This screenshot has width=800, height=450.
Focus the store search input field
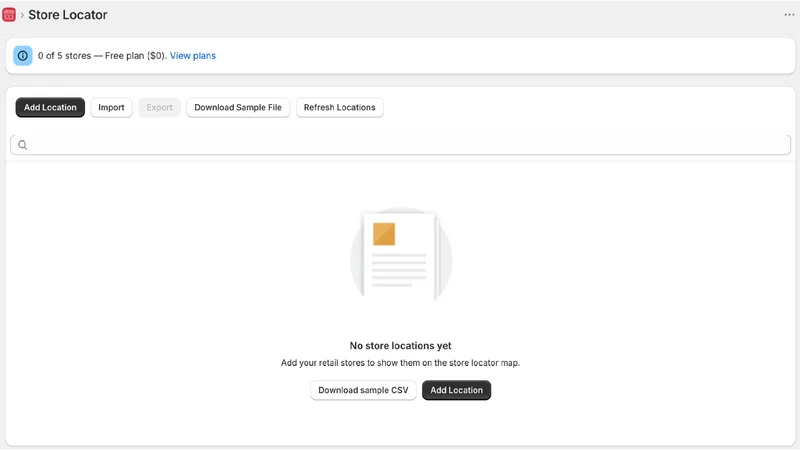[x=401, y=145]
